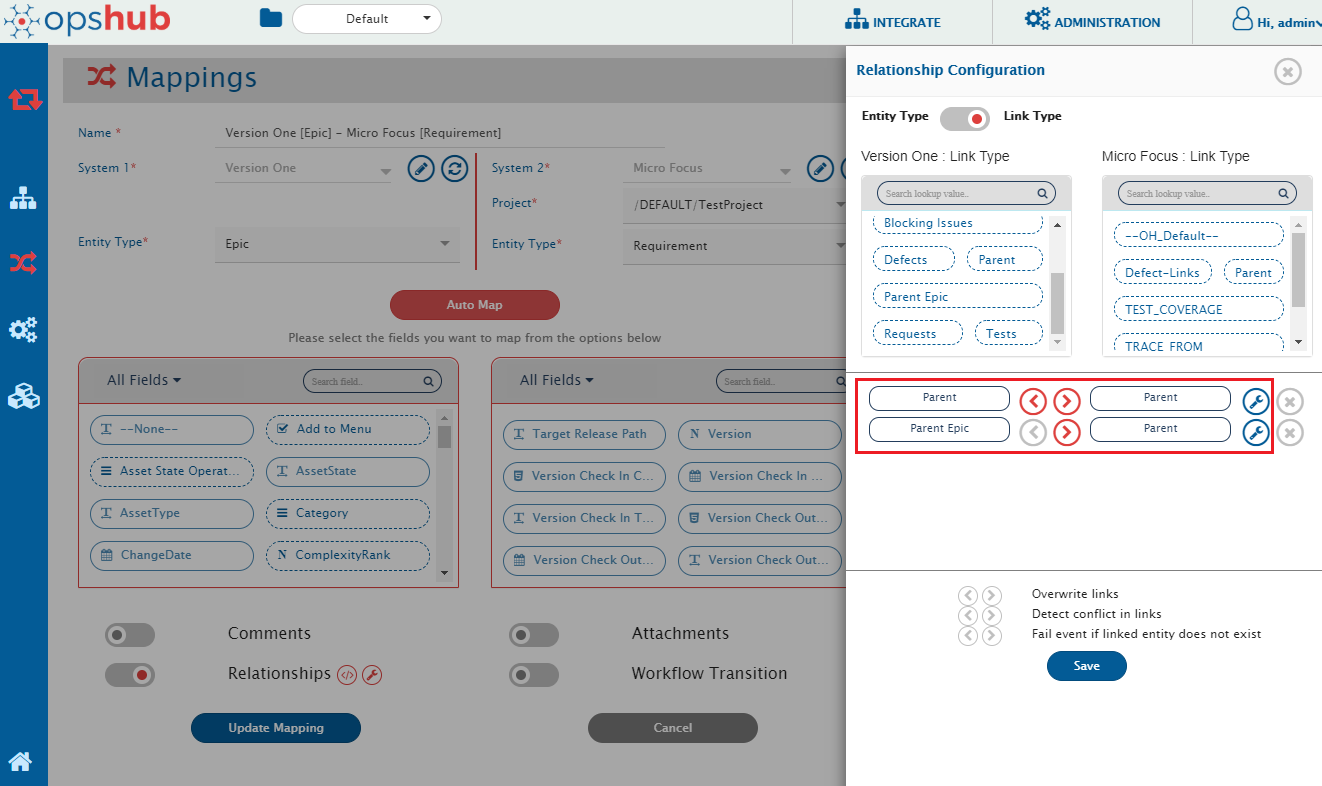
Task: Open the INTEGRATE menu
Action: (893, 22)
